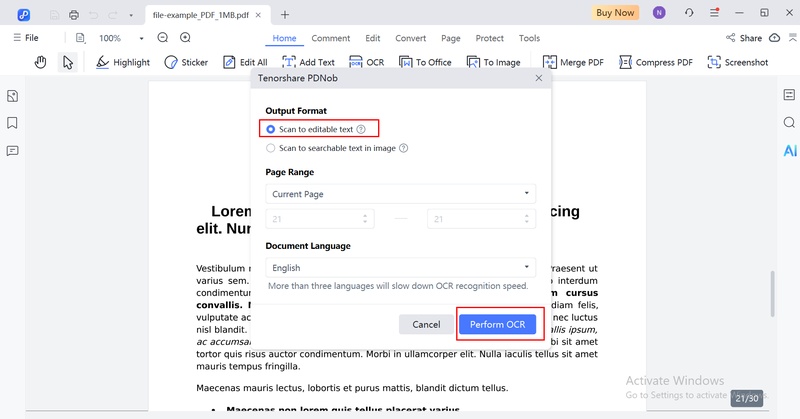Open the File menu

pyautogui.click(x=26, y=38)
